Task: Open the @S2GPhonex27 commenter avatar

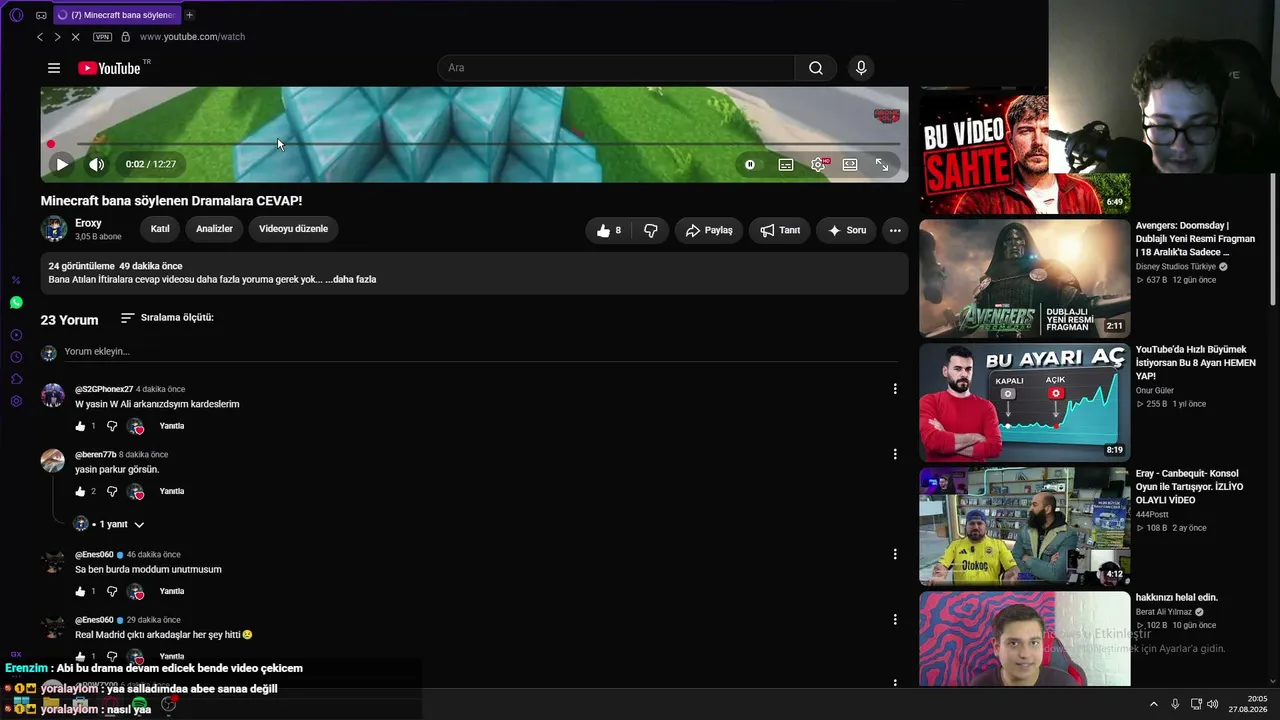Action: [x=53, y=395]
